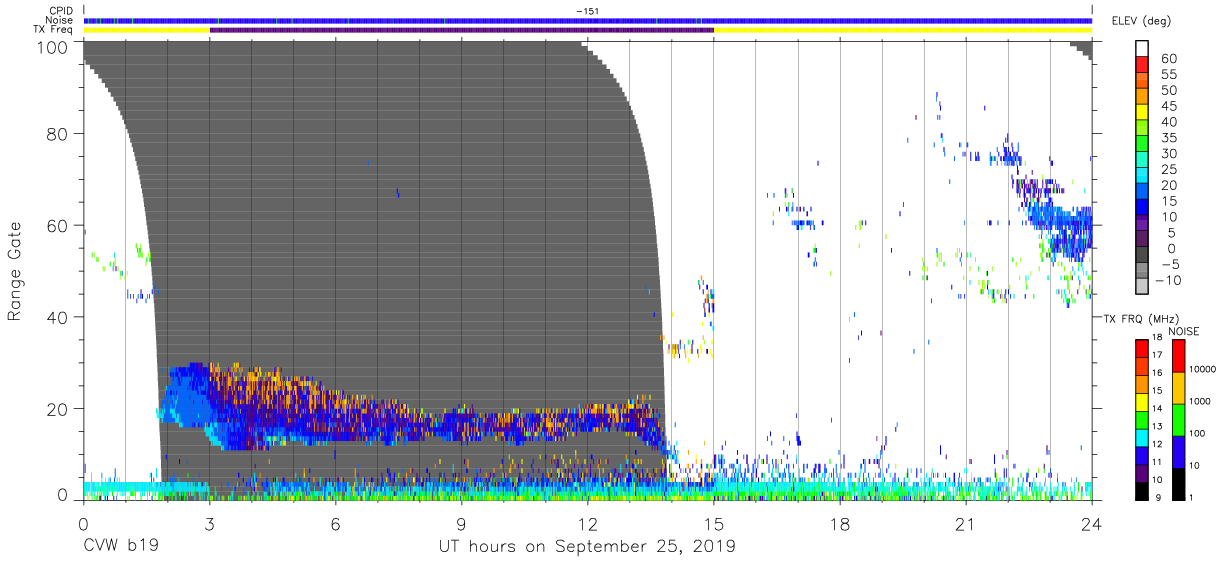
Task: Click the "UT hours on September 25, 2019" title
Action: coord(587,547)
